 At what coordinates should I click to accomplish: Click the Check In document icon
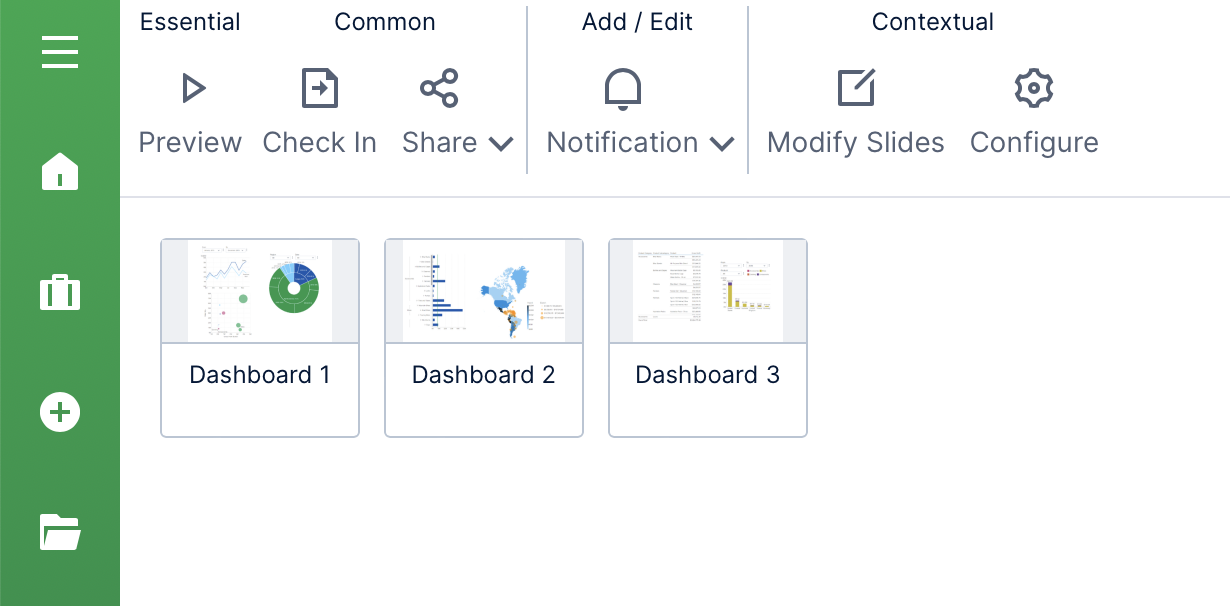coord(320,89)
